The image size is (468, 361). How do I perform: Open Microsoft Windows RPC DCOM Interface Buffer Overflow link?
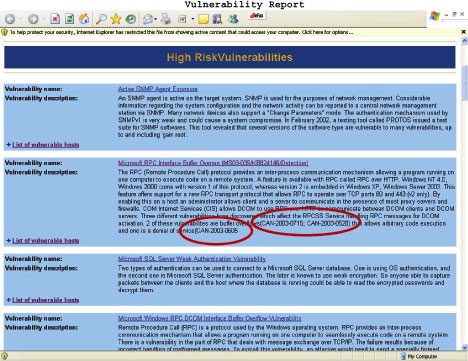[209, 318]
